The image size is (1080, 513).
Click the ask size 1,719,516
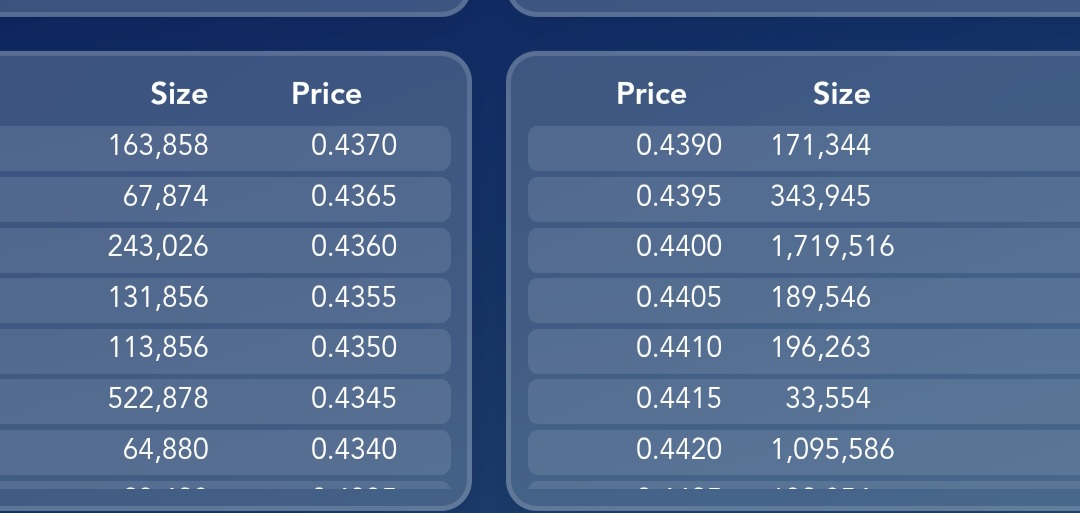[832, 247]
